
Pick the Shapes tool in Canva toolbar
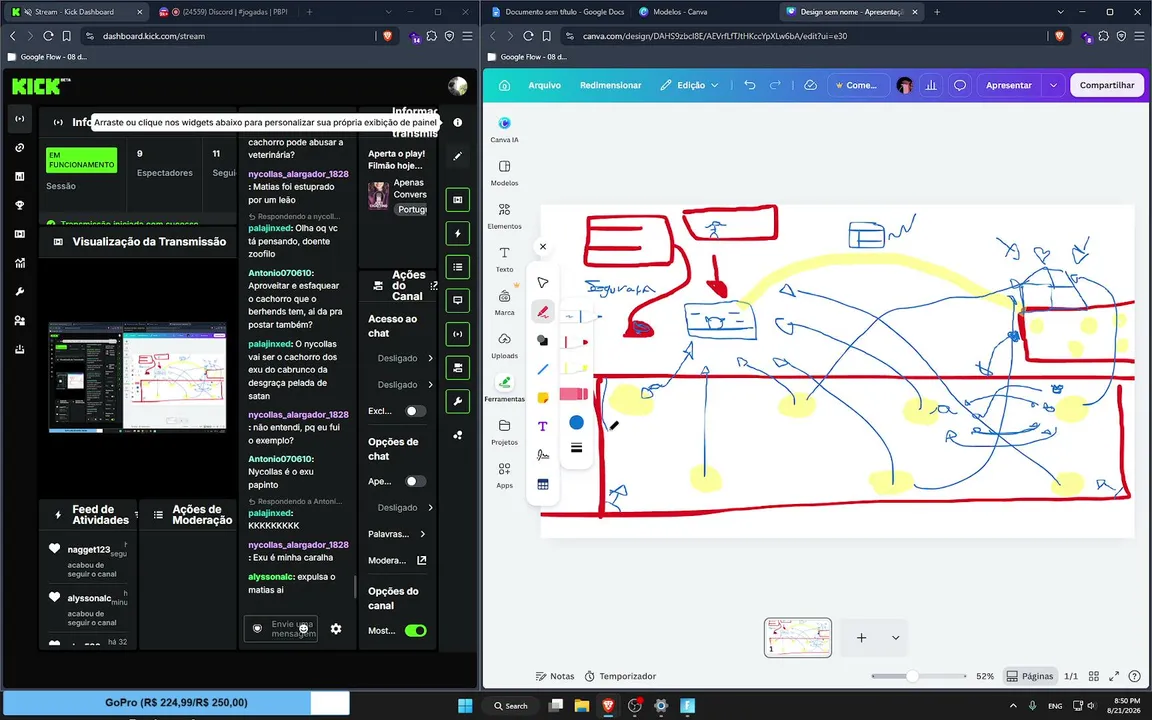543,340
